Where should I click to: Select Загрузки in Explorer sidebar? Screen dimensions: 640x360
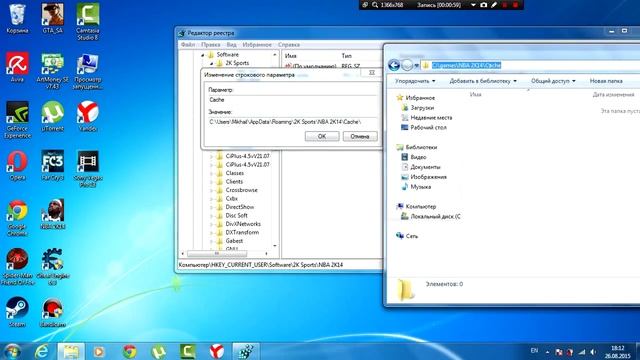pyautogui.click(x=422, y=108)
